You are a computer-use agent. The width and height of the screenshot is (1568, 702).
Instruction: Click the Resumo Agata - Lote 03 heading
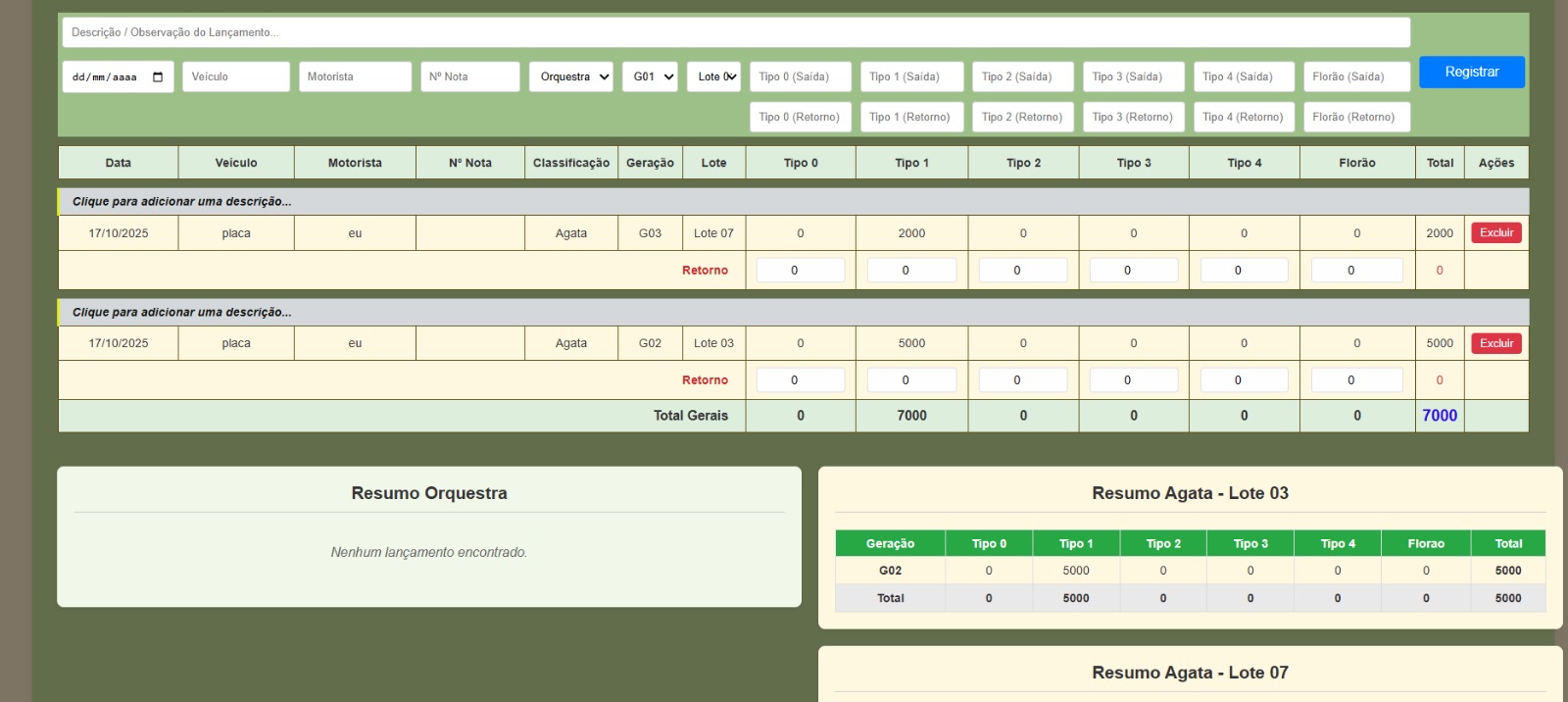click(1190, 493)
